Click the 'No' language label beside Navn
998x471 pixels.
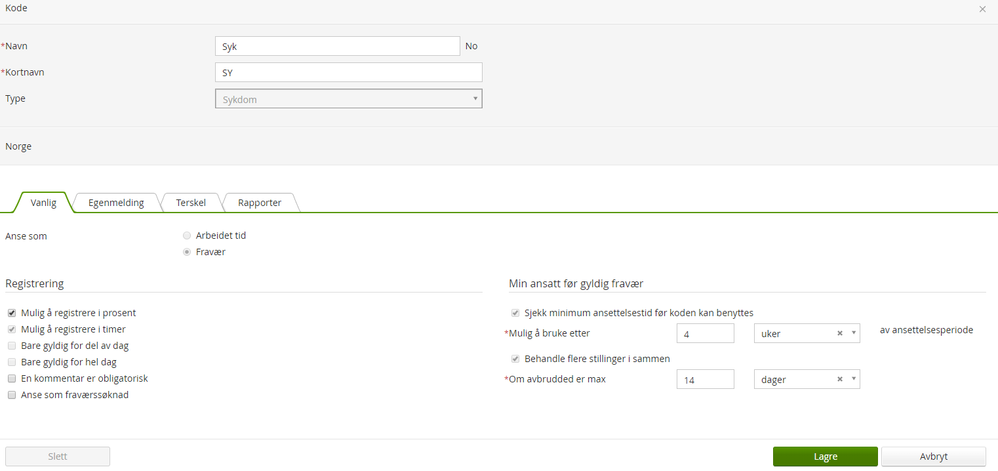pos(471,46)
